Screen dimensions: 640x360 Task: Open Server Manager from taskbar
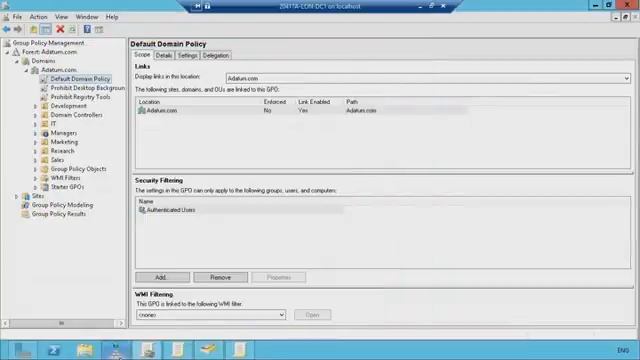(22, 350)
